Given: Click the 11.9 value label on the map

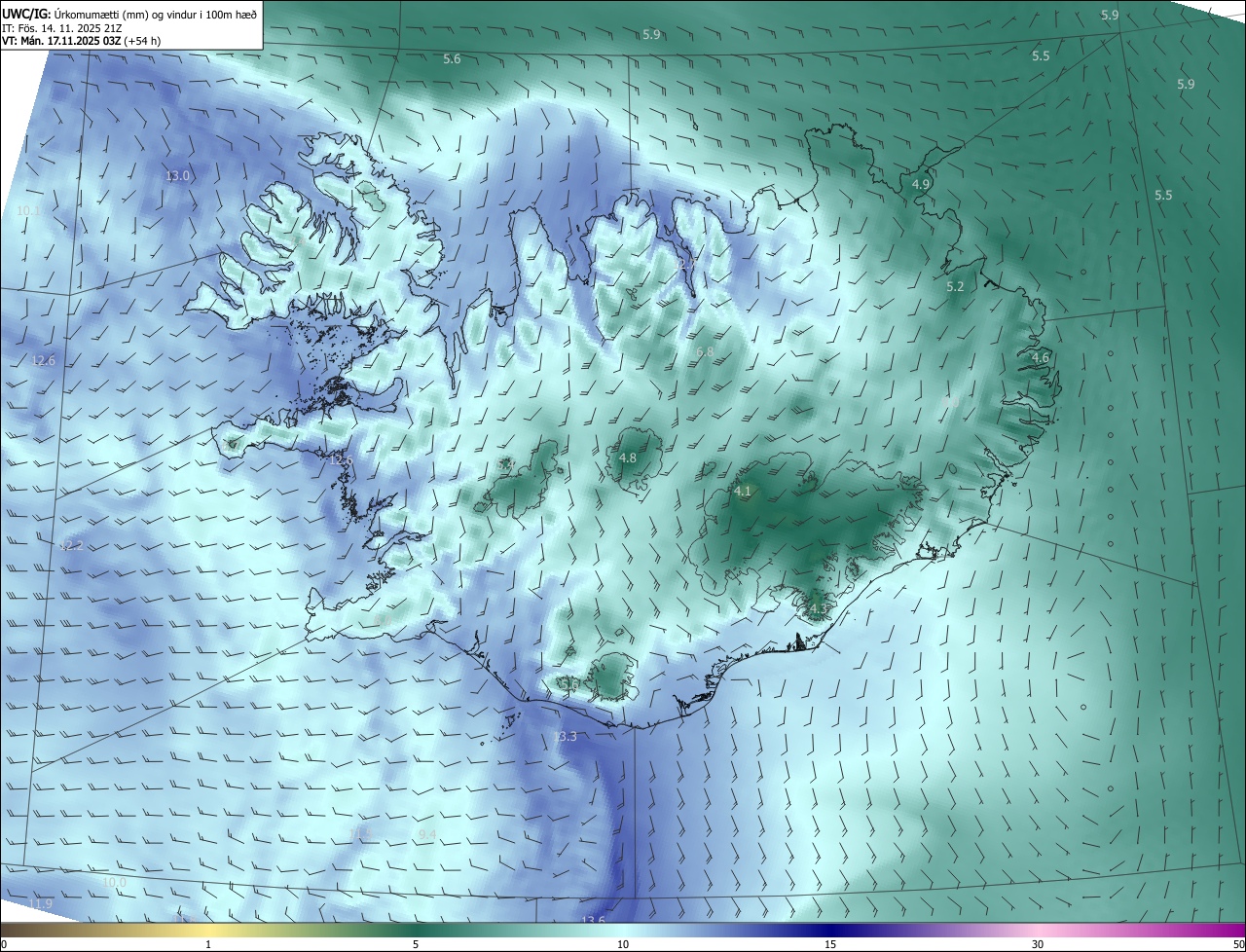Looking at the screenshot, I should point(40,904).
